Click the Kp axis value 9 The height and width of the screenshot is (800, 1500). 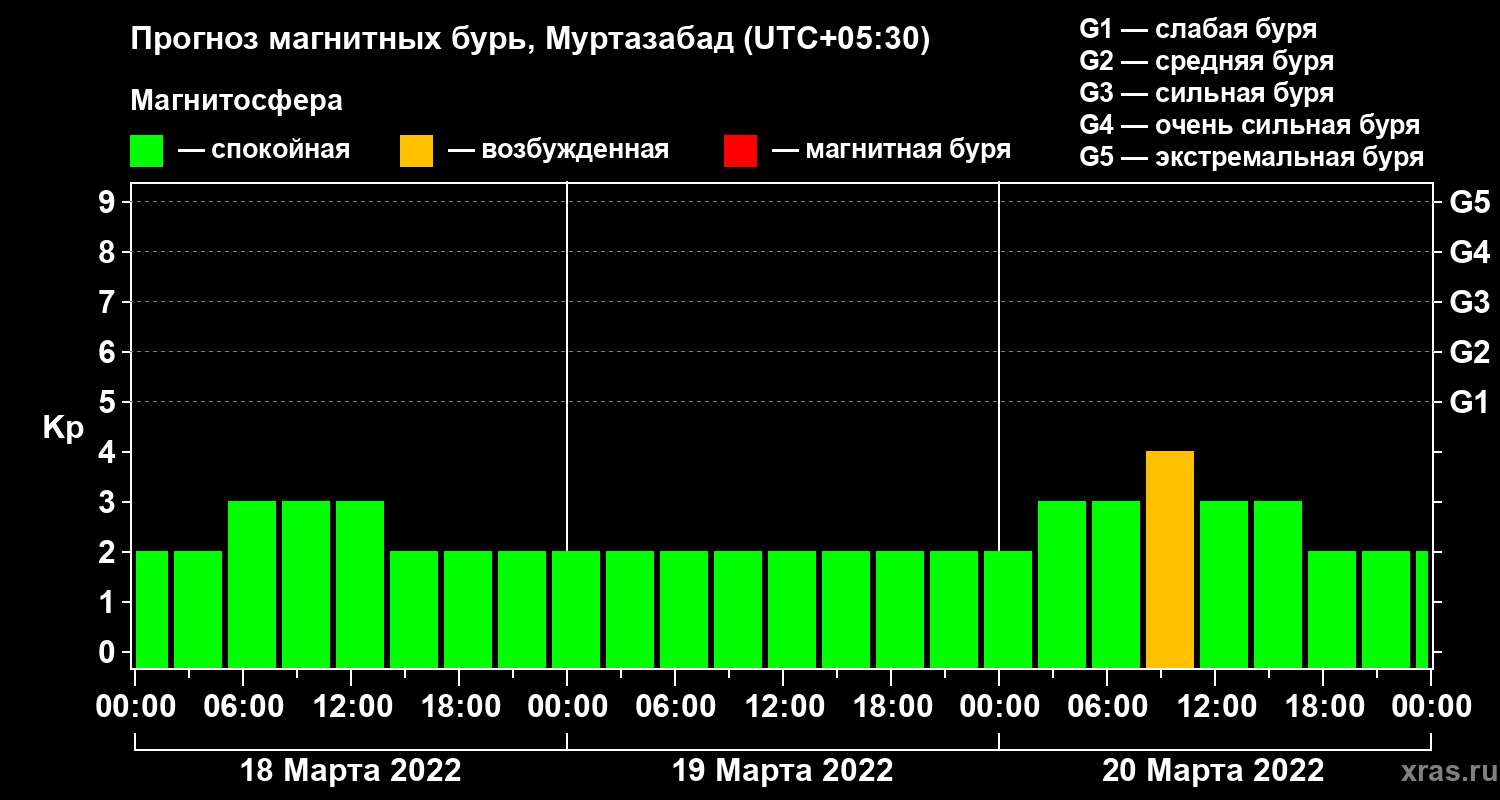click(109, 202)
